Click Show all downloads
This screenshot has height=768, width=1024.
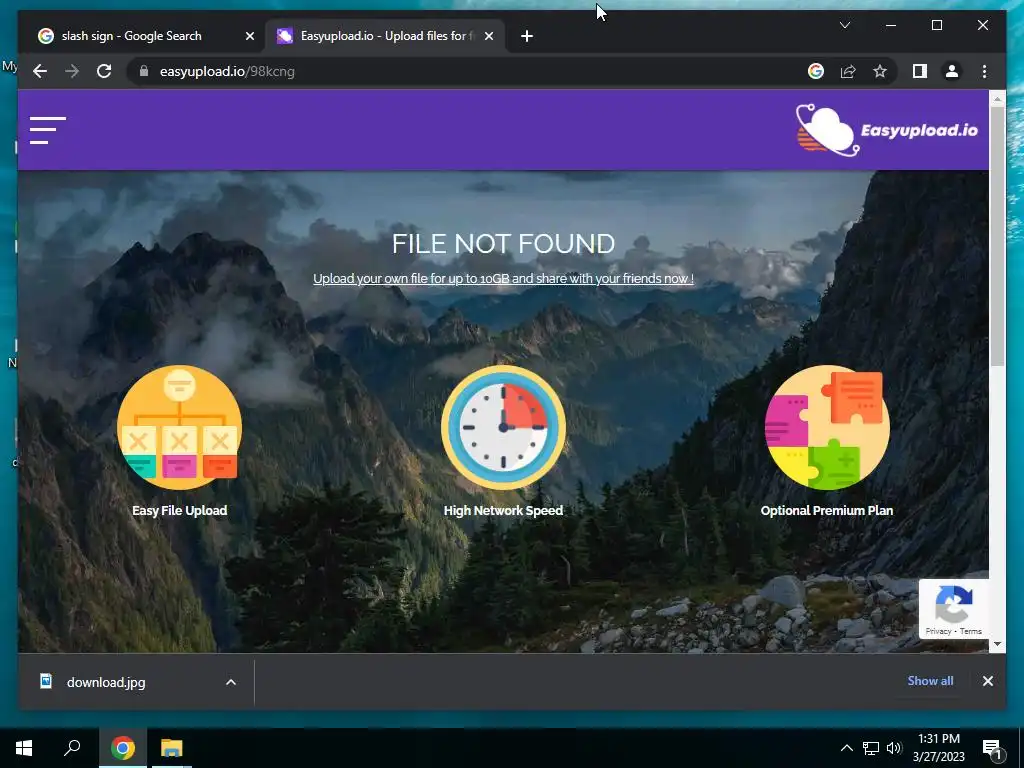click(930, 680)
